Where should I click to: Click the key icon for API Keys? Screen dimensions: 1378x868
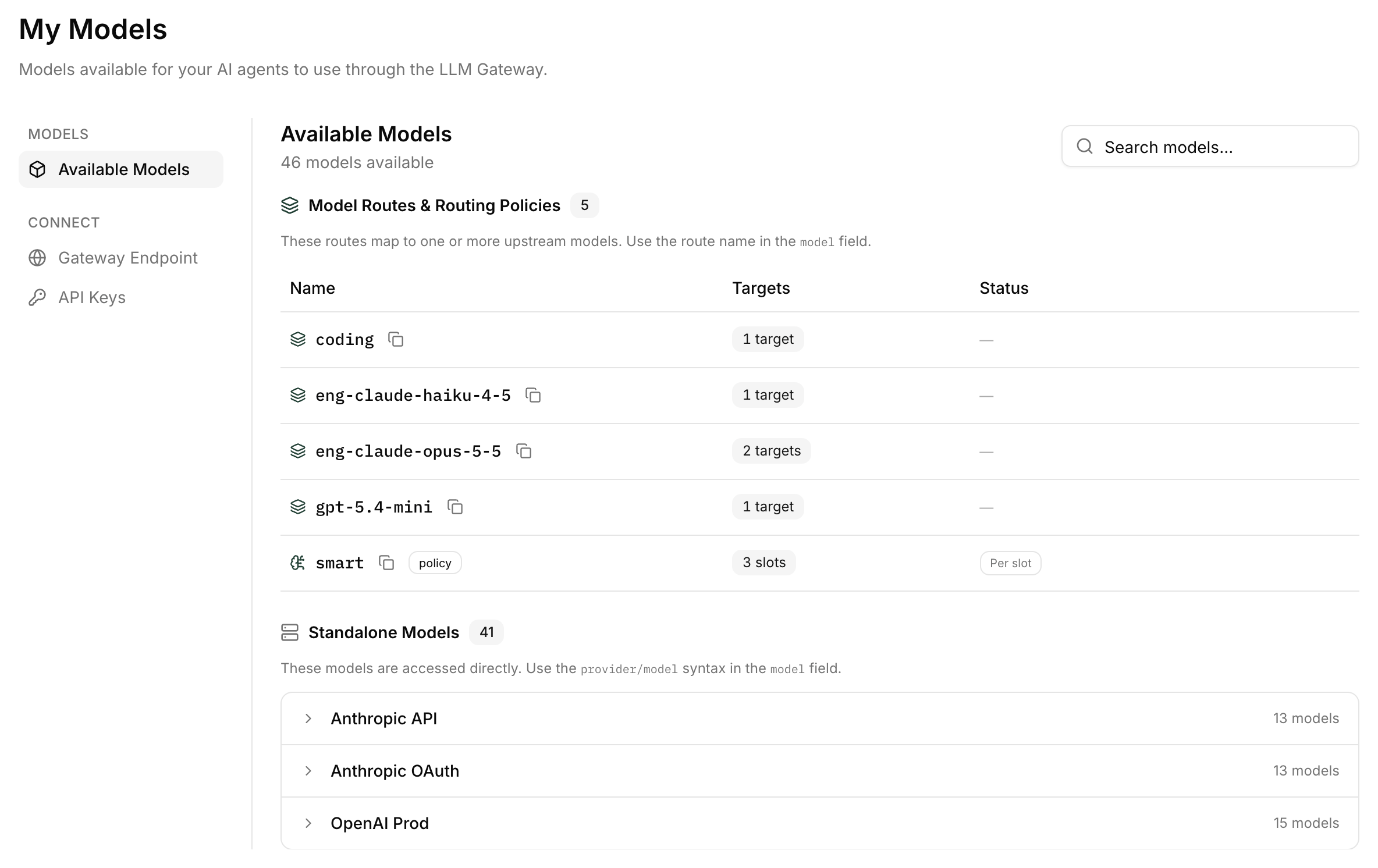pyautogui.click(x=37, y=297)
